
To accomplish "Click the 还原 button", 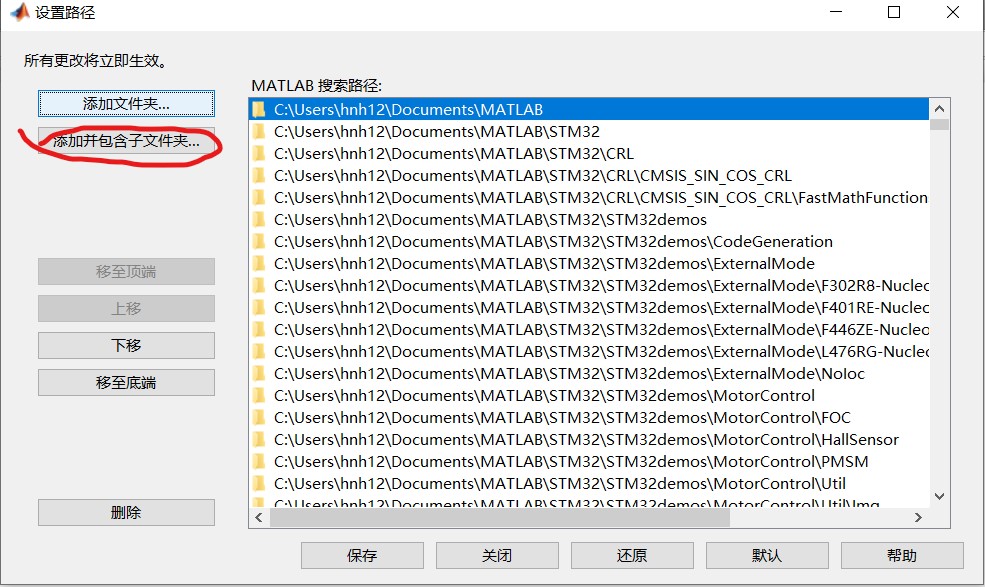I will (x=632, y=556).
